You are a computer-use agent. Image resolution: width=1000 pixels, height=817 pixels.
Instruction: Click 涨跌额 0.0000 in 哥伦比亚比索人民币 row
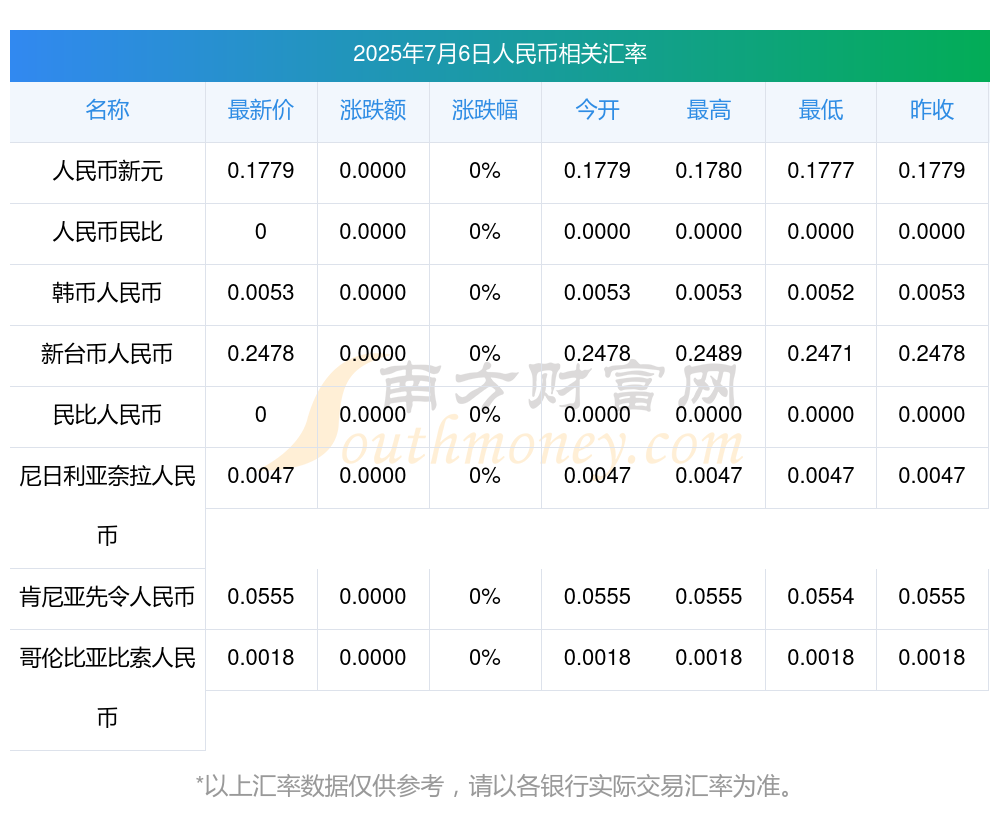373,658
